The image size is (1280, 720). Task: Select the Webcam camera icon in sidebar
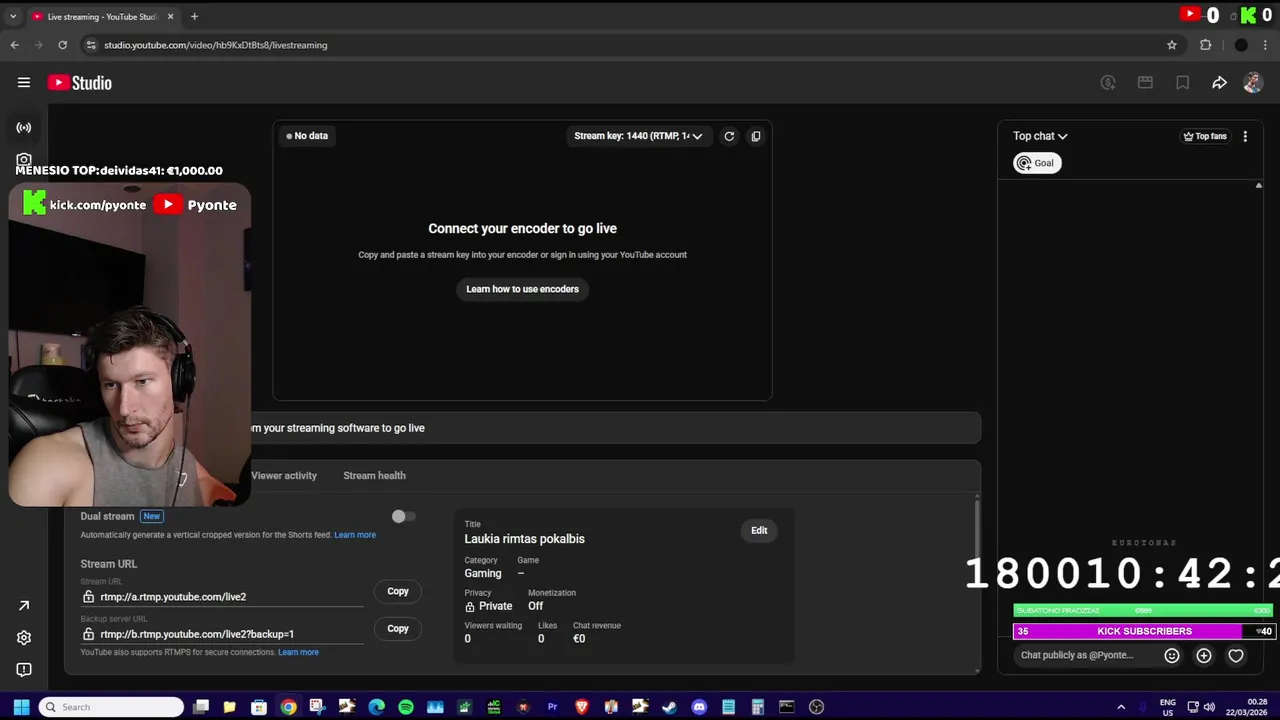point(24,159)
